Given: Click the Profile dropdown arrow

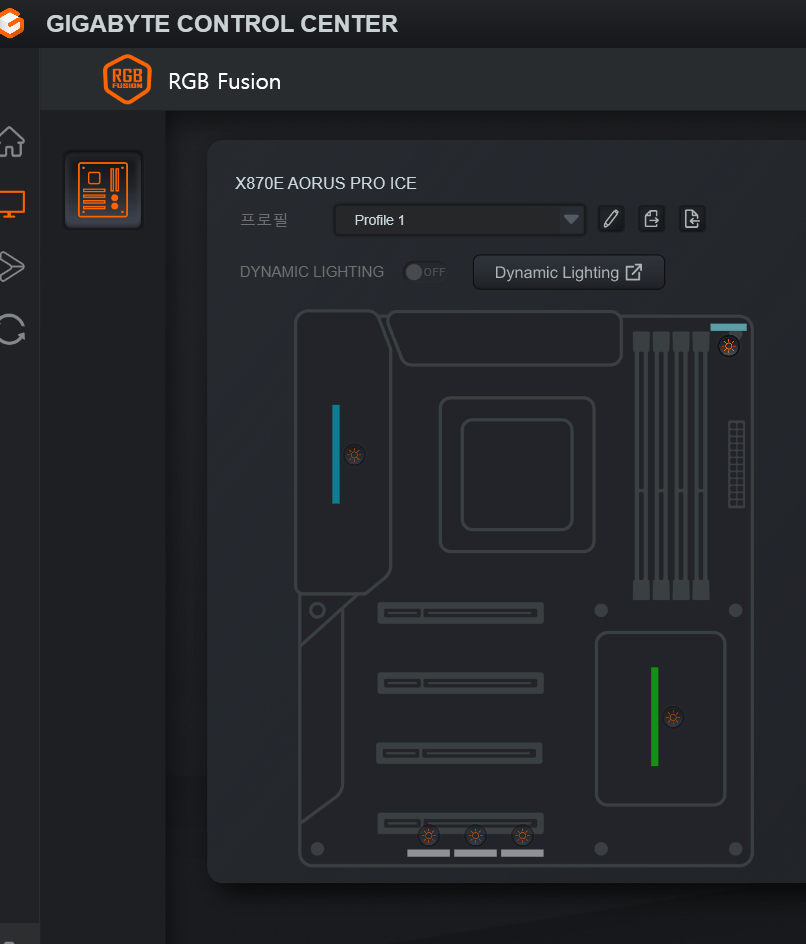Looking at the screenshot, I should pyautogui.click(x=571, y=219).
